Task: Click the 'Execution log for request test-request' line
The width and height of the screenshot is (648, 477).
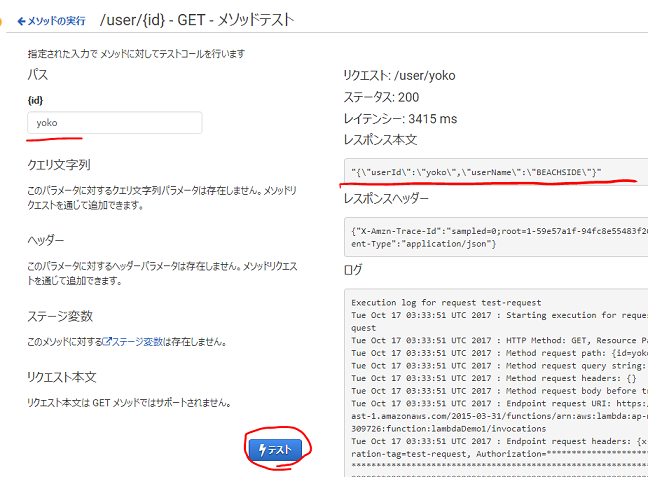Action: pyautogui.click(x=446, y=303)
